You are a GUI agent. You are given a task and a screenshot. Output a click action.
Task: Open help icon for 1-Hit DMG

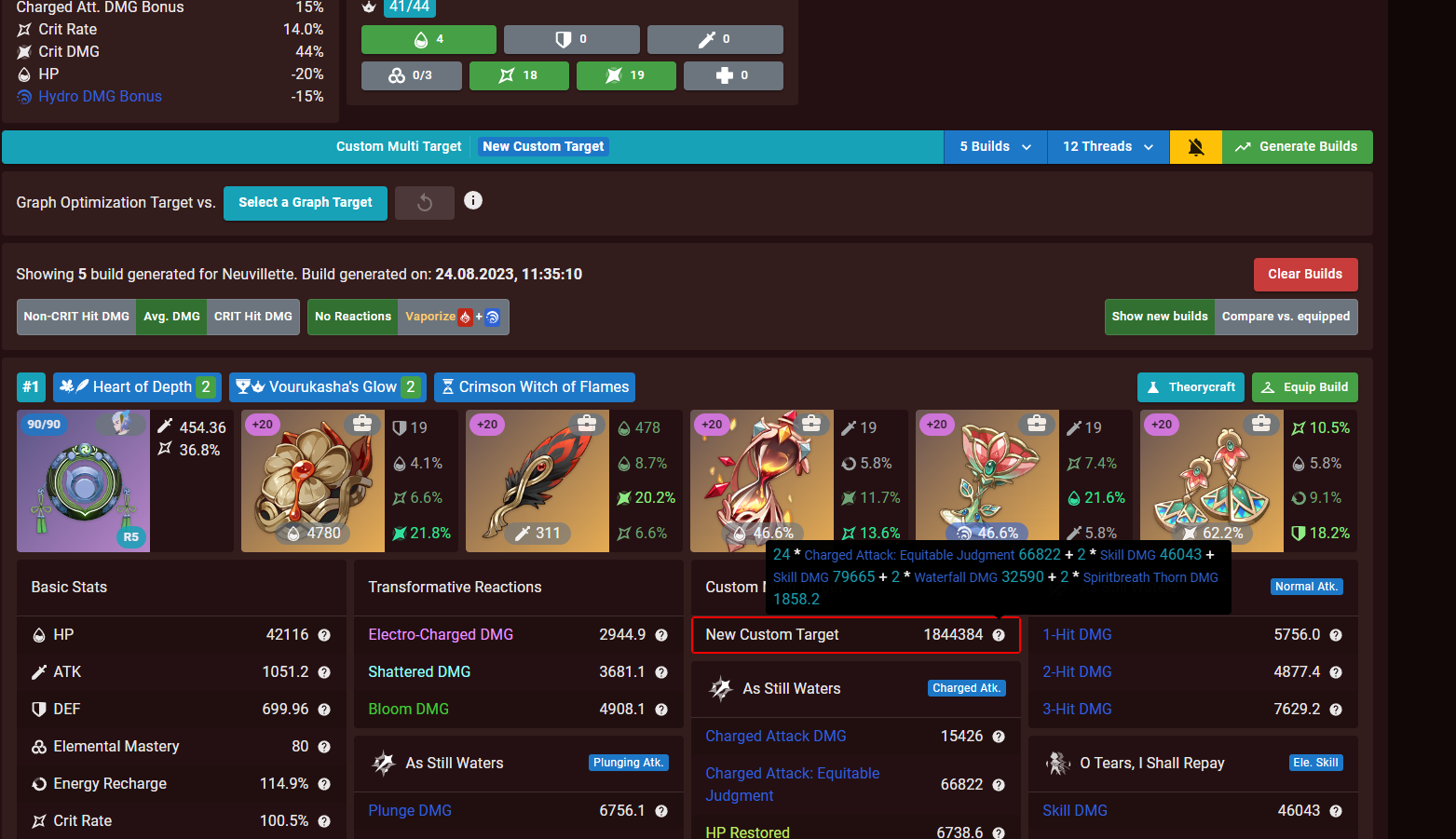1336,635
